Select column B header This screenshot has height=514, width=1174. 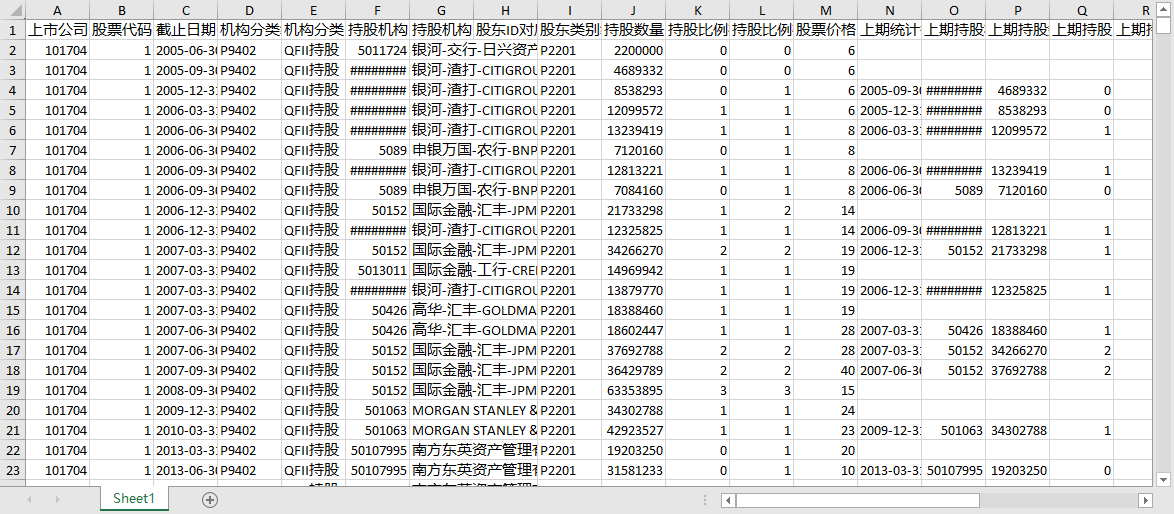[121, 10]
